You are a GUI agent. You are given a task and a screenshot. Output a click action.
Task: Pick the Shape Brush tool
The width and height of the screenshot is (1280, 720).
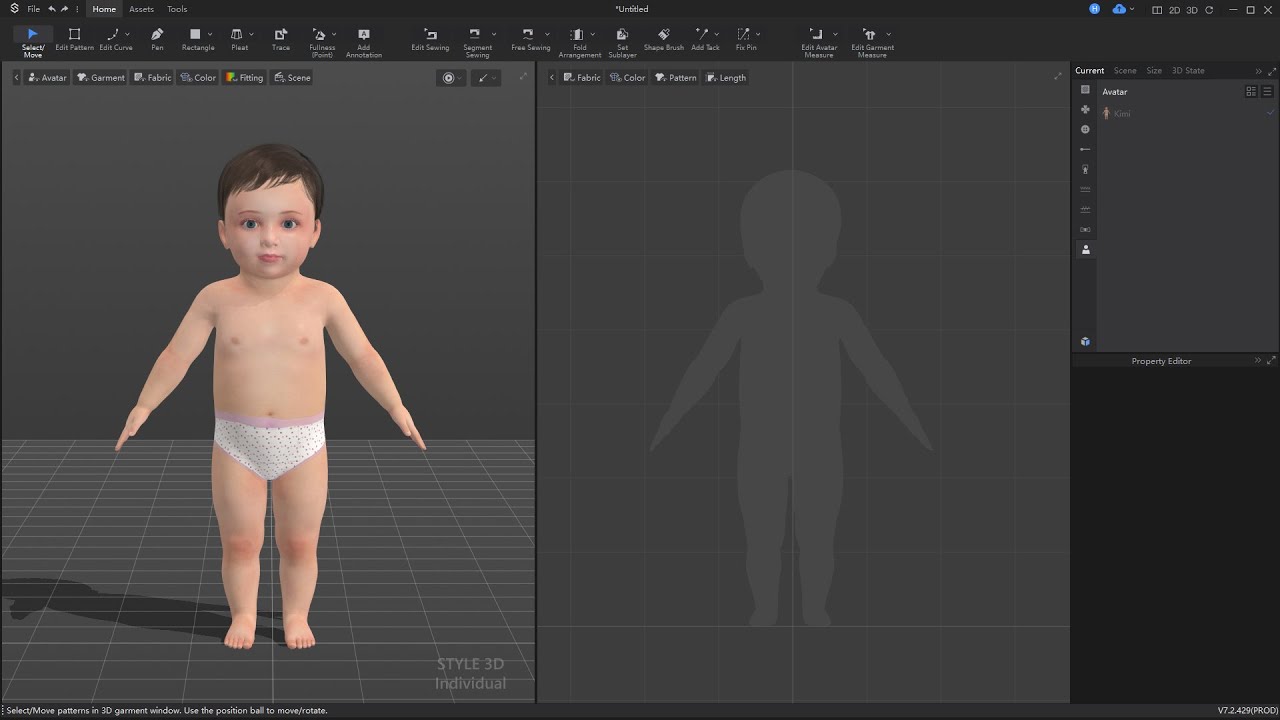click(664, 40)
